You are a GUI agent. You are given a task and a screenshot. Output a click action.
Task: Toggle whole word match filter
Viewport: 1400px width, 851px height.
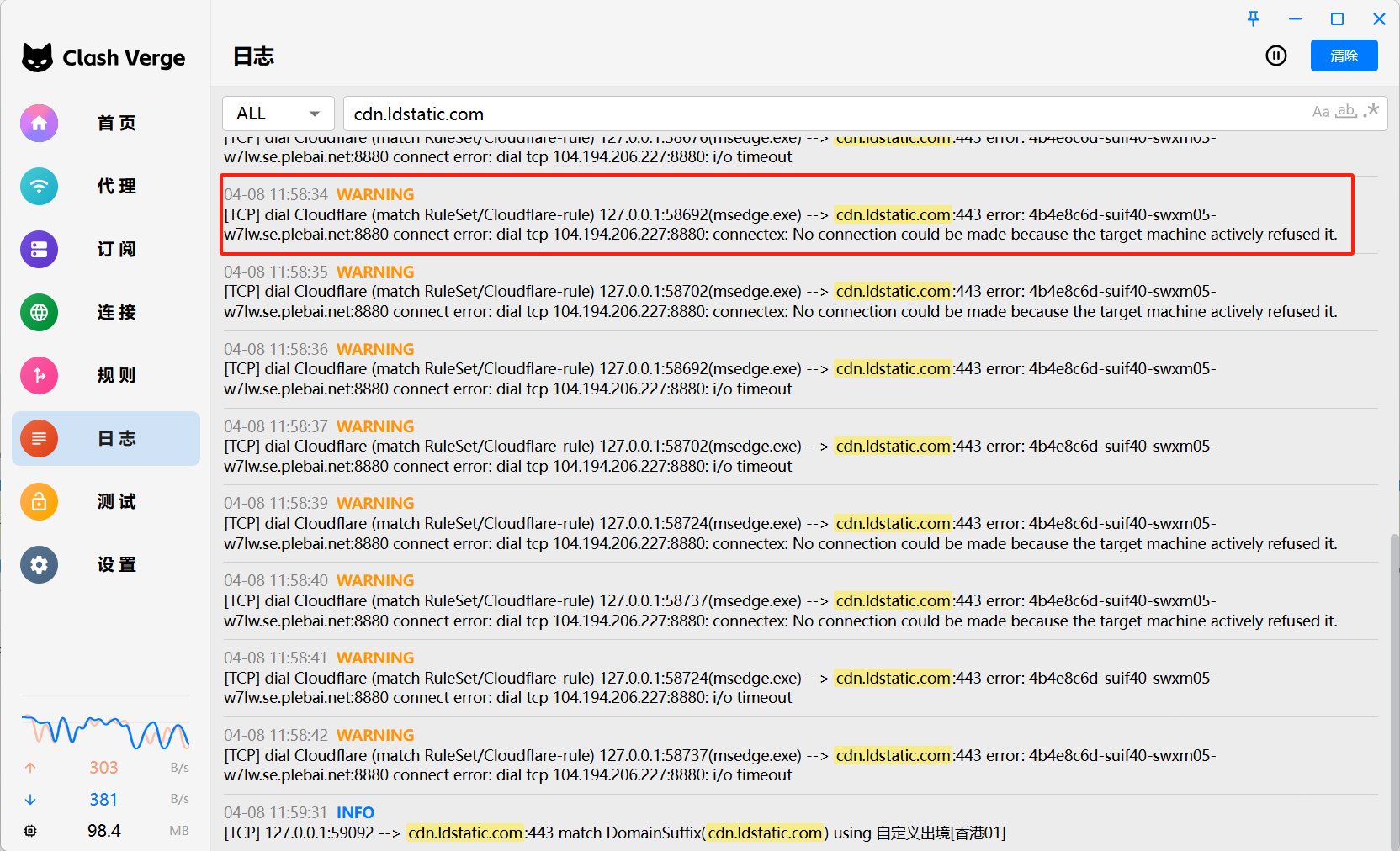click(x=1346, y=111)
